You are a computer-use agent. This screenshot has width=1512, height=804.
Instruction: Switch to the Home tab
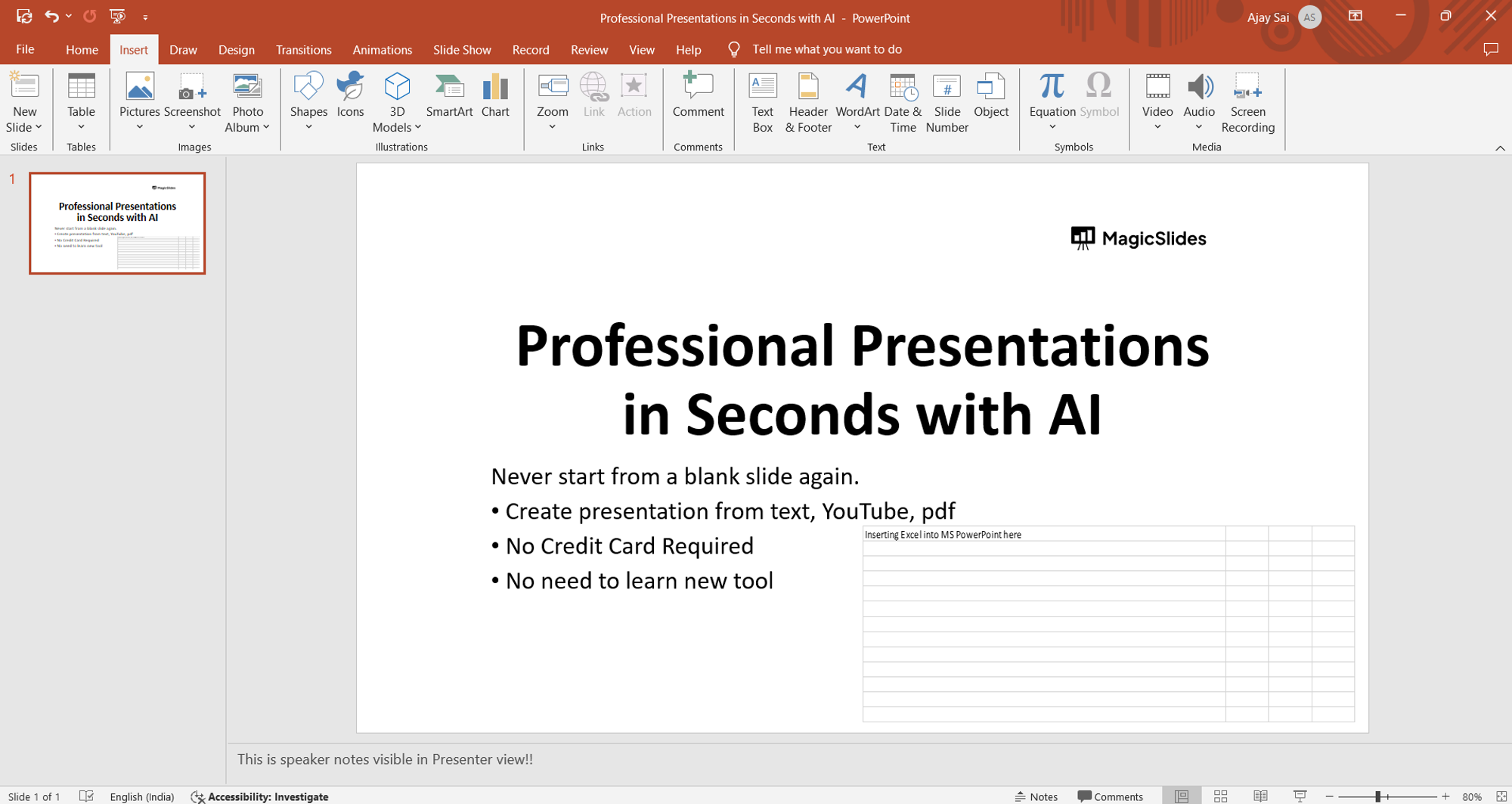click(82, 49)
